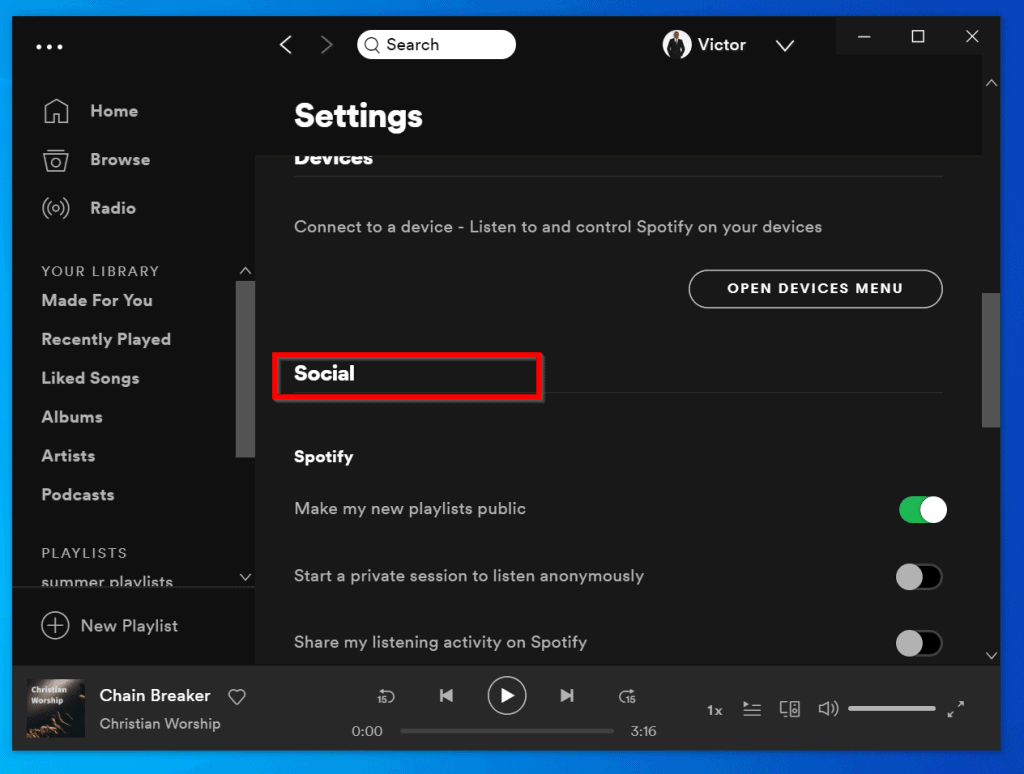Enable Share my listening activity toggle
Image resolution: width=1024 pixels, height=774 pixels.
point(919,643)
